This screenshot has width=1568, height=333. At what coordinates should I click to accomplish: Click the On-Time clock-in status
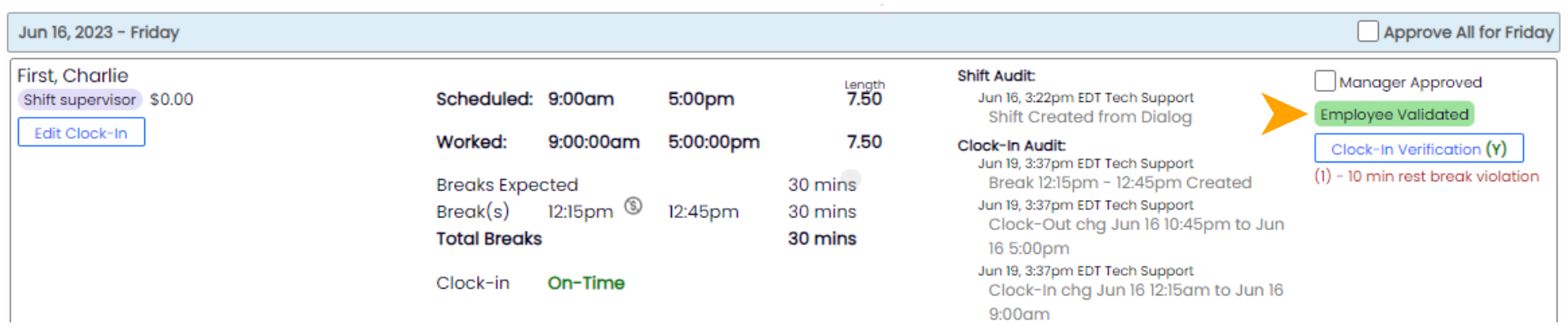pos(585,283)
